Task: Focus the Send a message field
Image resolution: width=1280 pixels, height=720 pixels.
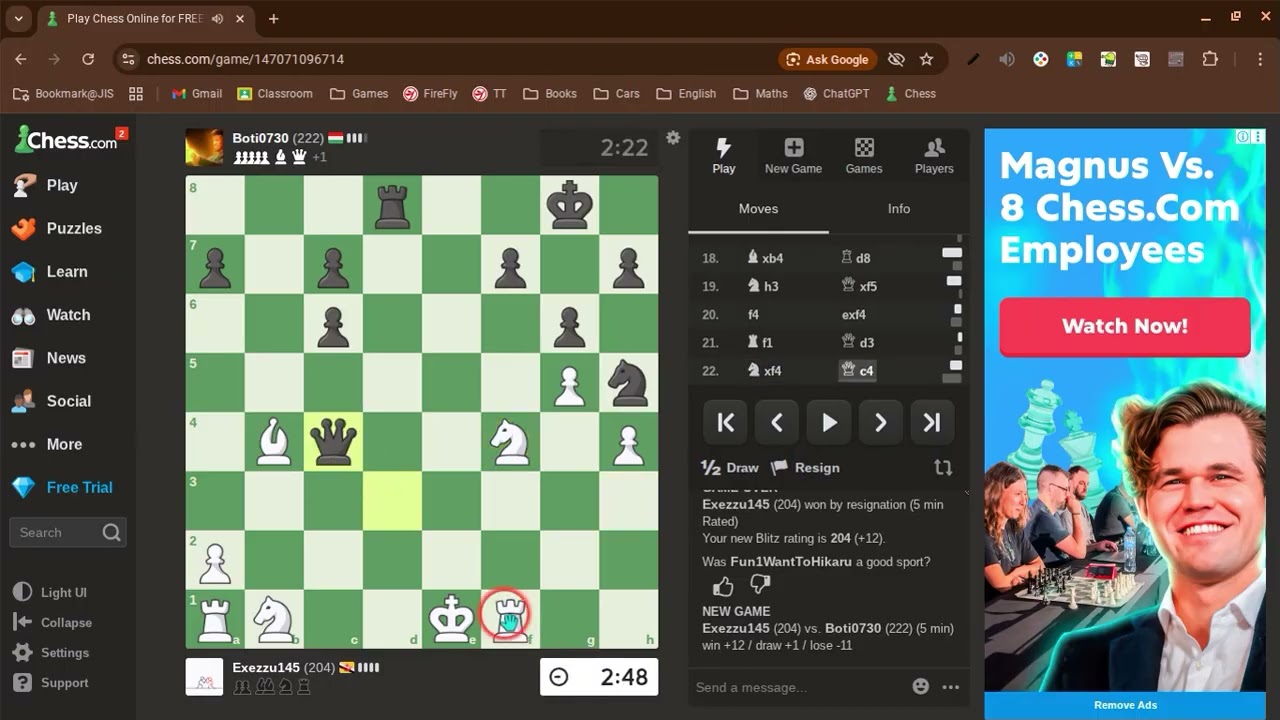Action: [x=798, y=687]
